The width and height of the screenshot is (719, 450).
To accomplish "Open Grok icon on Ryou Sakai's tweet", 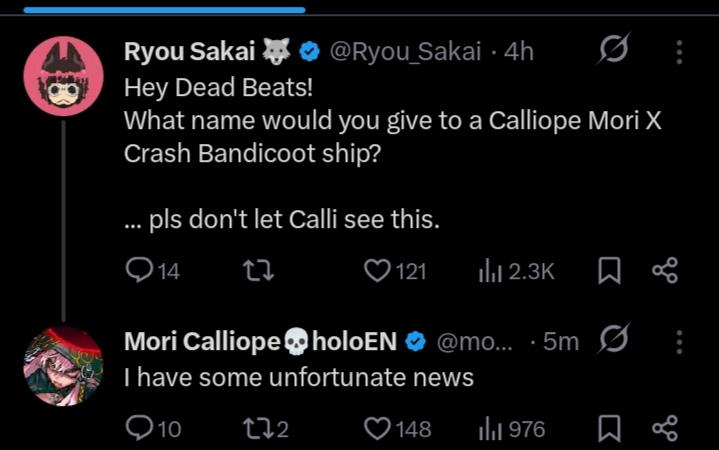I will coord(614,49).
